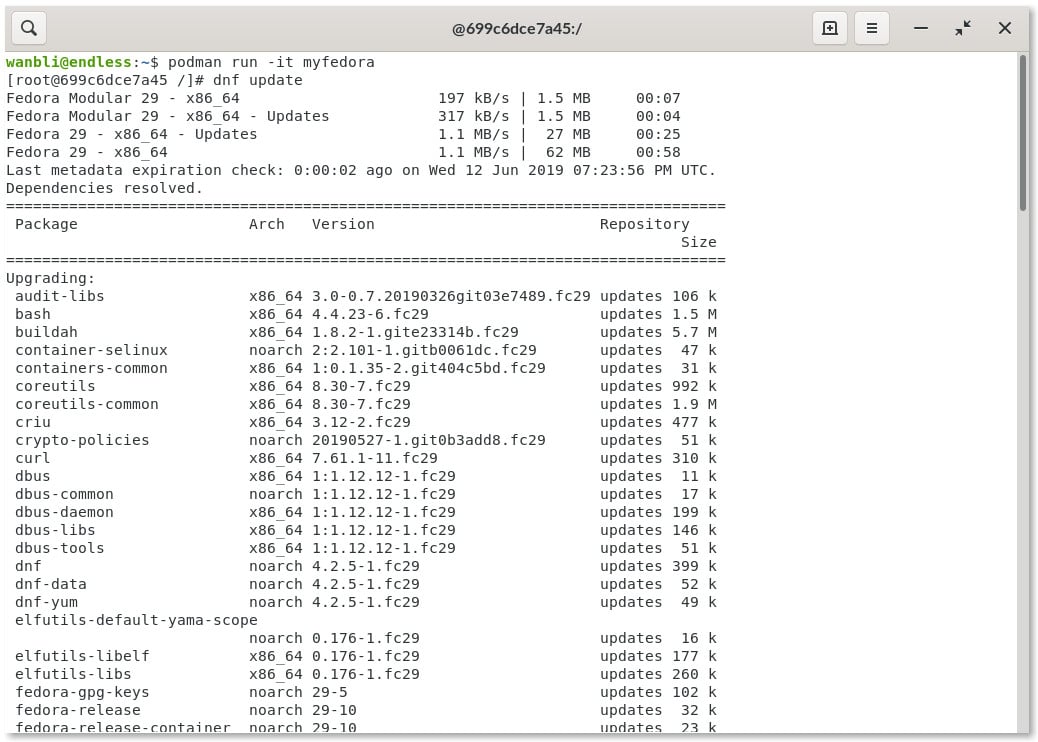
Task: Click the 'crypto-policies' package name
Action: tap(82, 440)
